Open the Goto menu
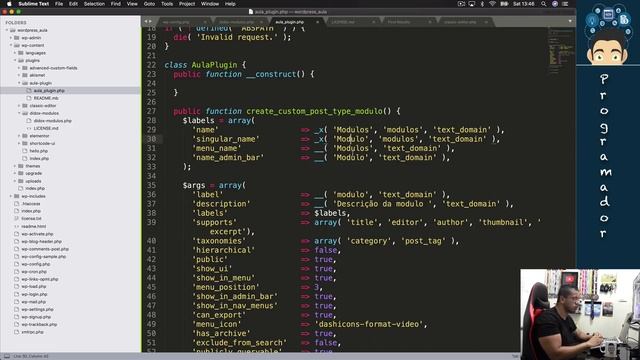 coord(149,4)
